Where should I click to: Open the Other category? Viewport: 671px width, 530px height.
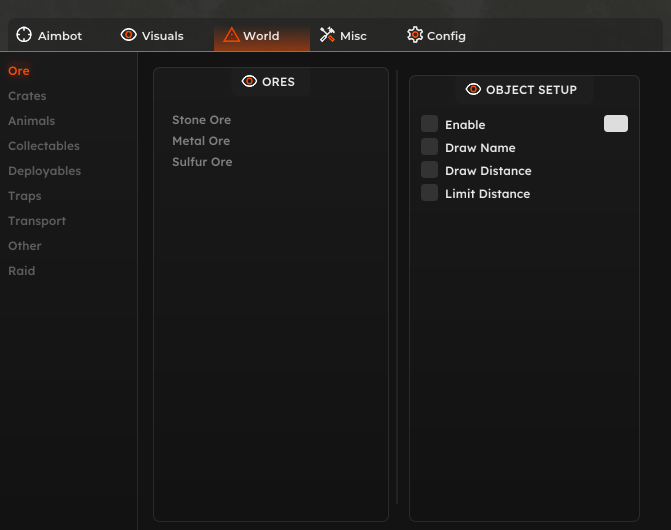click(x=24, y=246)
